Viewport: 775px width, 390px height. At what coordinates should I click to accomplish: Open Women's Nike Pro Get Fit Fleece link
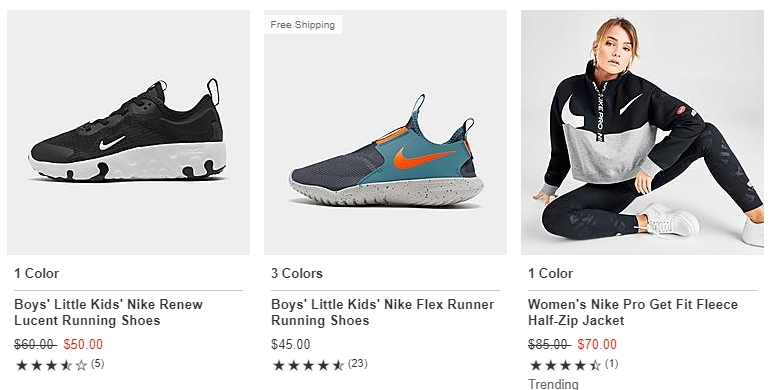tap(633, 312)
